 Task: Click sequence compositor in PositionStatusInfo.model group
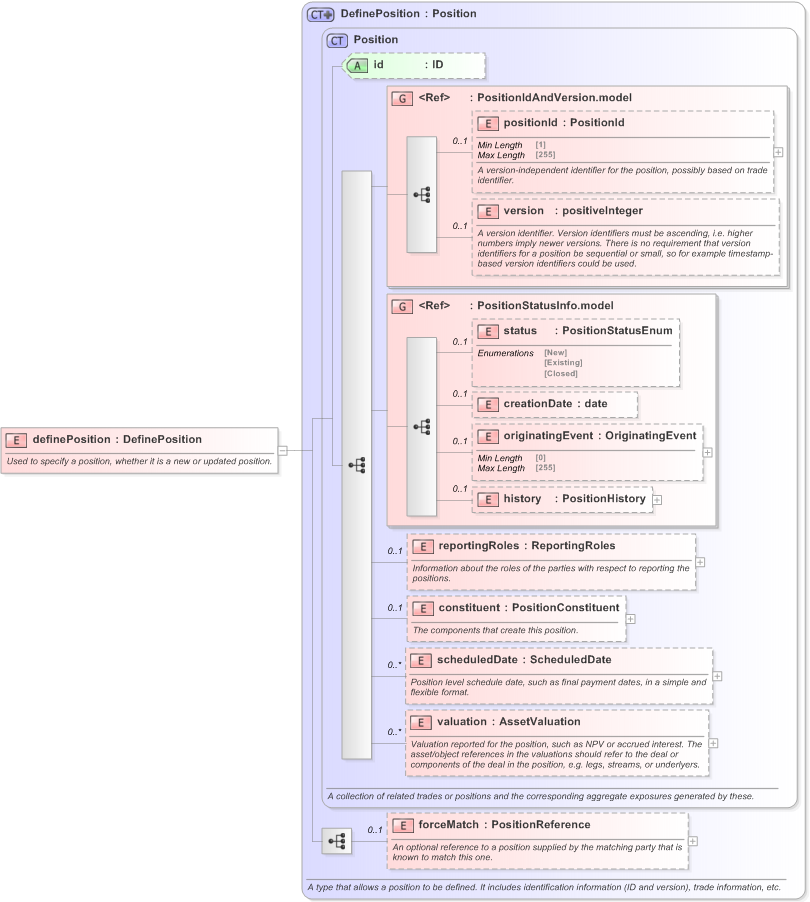pos(422,427)
